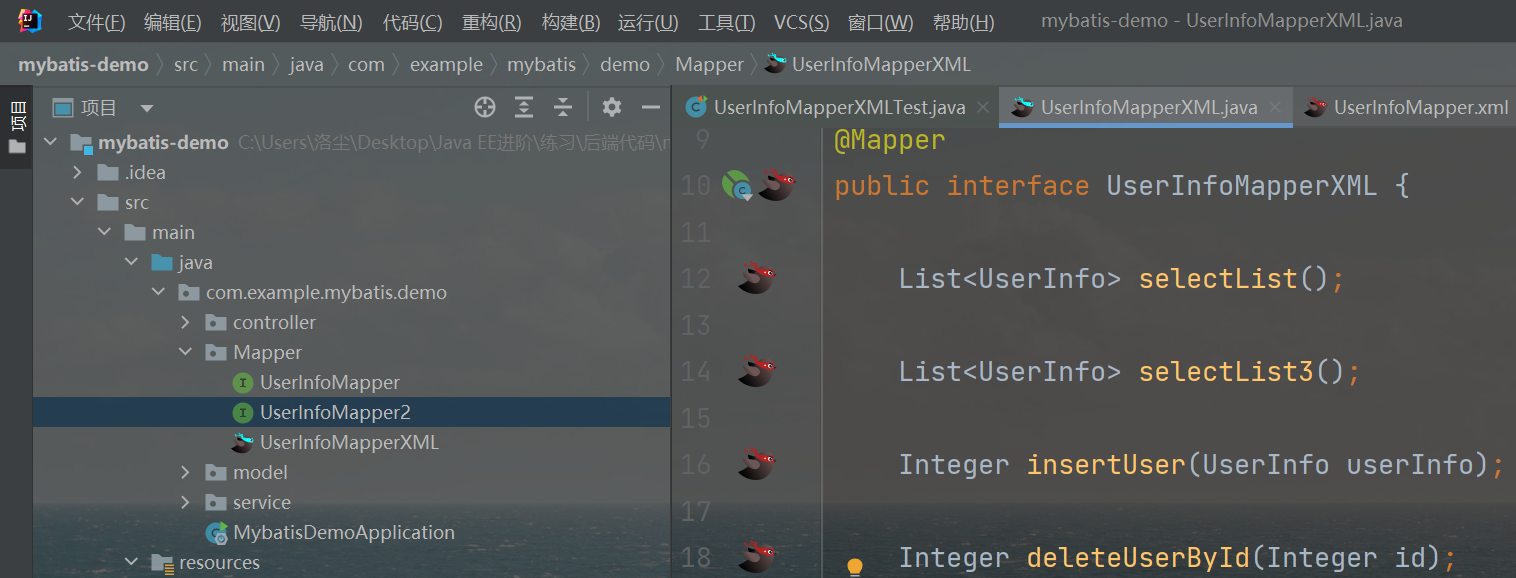
Task: Click the locate opened file target icon
Action: 485,108
